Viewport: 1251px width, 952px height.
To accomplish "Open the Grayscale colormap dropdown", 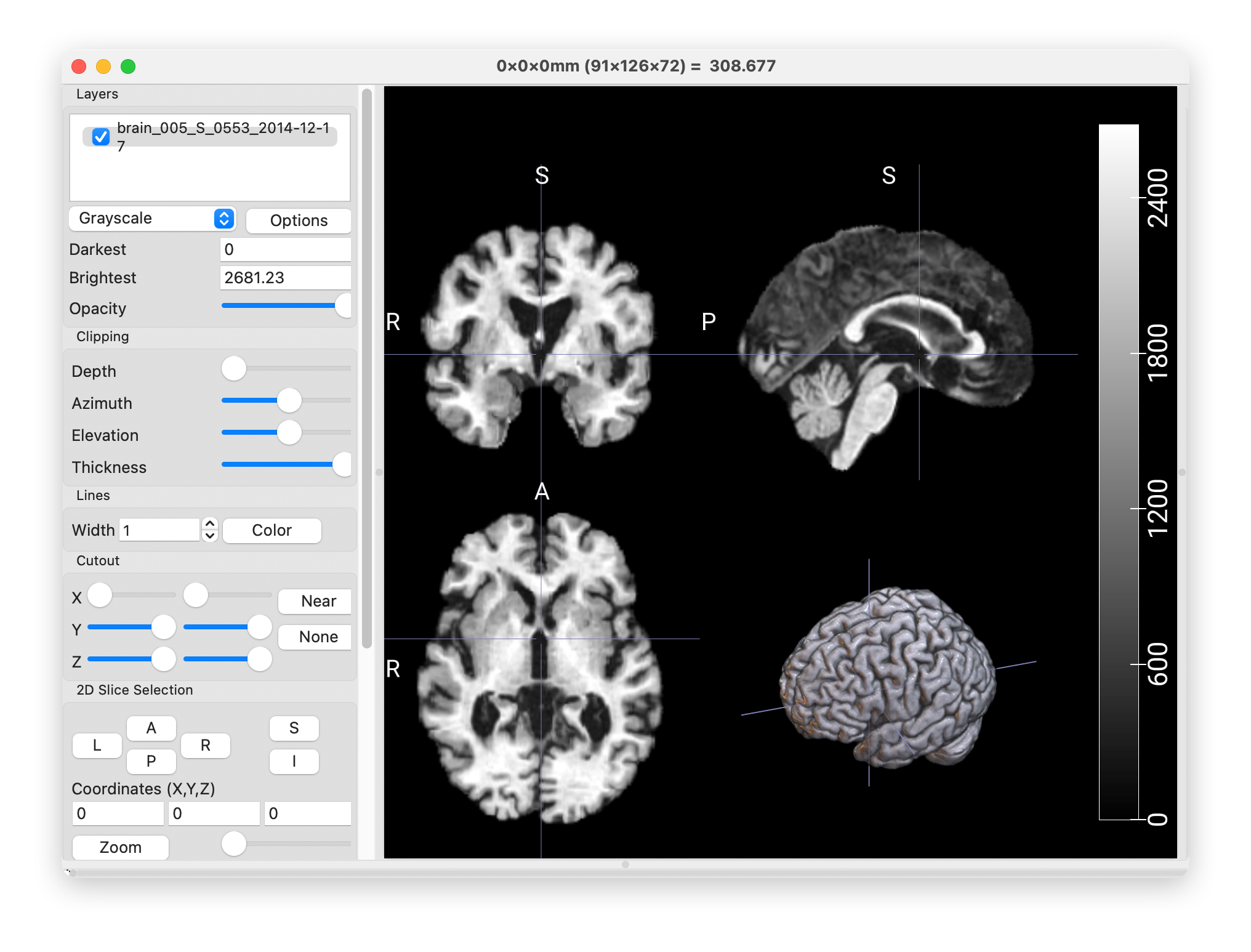I will 152,219.
